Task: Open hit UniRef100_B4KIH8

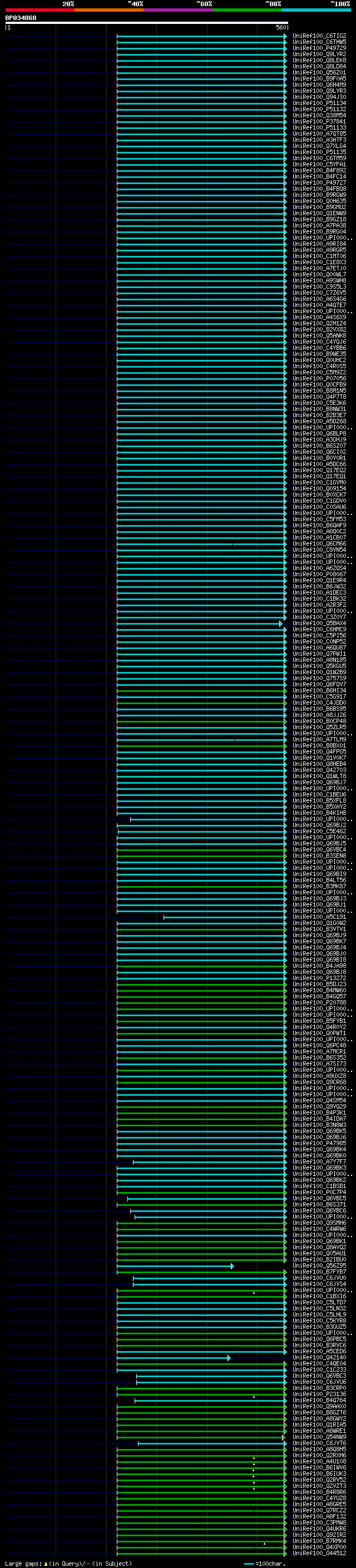Action: [319, 813]
